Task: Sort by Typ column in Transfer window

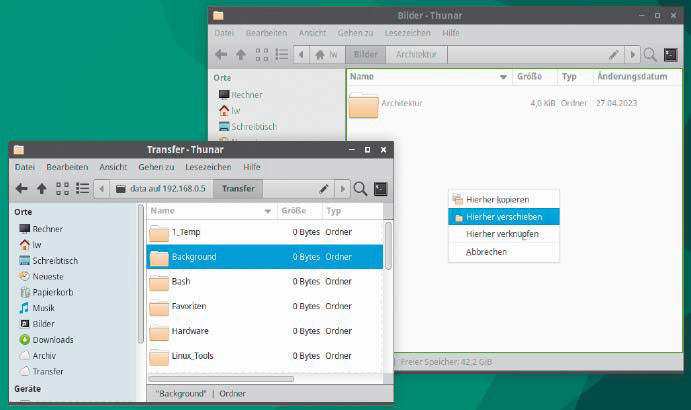Action: pyautogui.click(x=352, y=211)
